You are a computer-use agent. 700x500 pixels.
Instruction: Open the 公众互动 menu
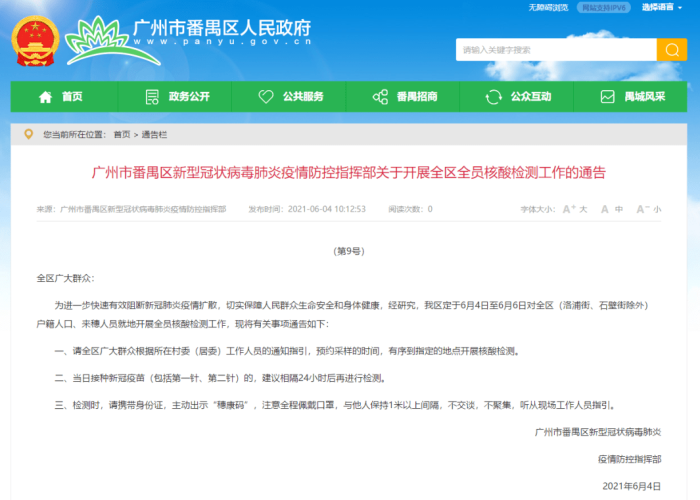(517, 96)
